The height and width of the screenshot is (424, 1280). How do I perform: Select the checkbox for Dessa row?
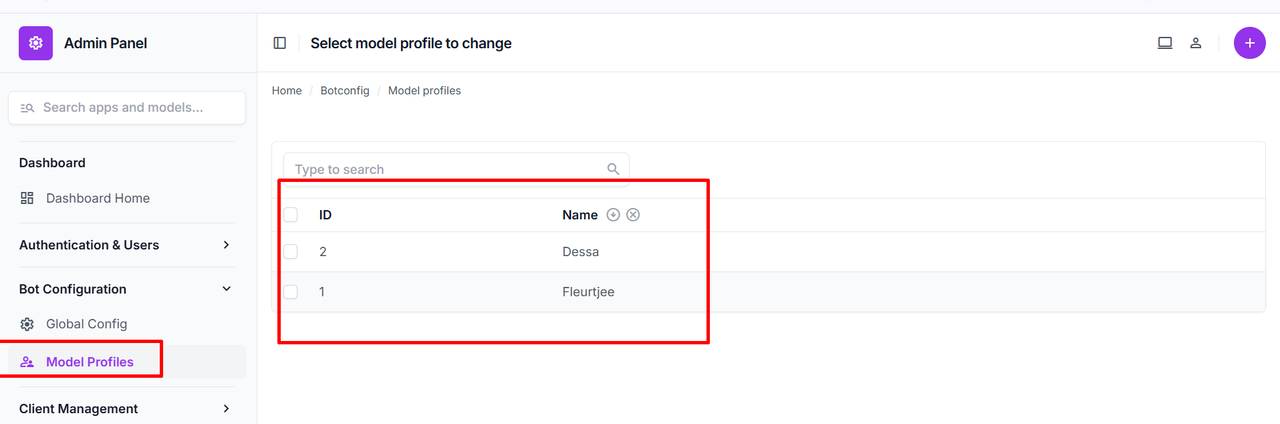(x=291, y=252)
